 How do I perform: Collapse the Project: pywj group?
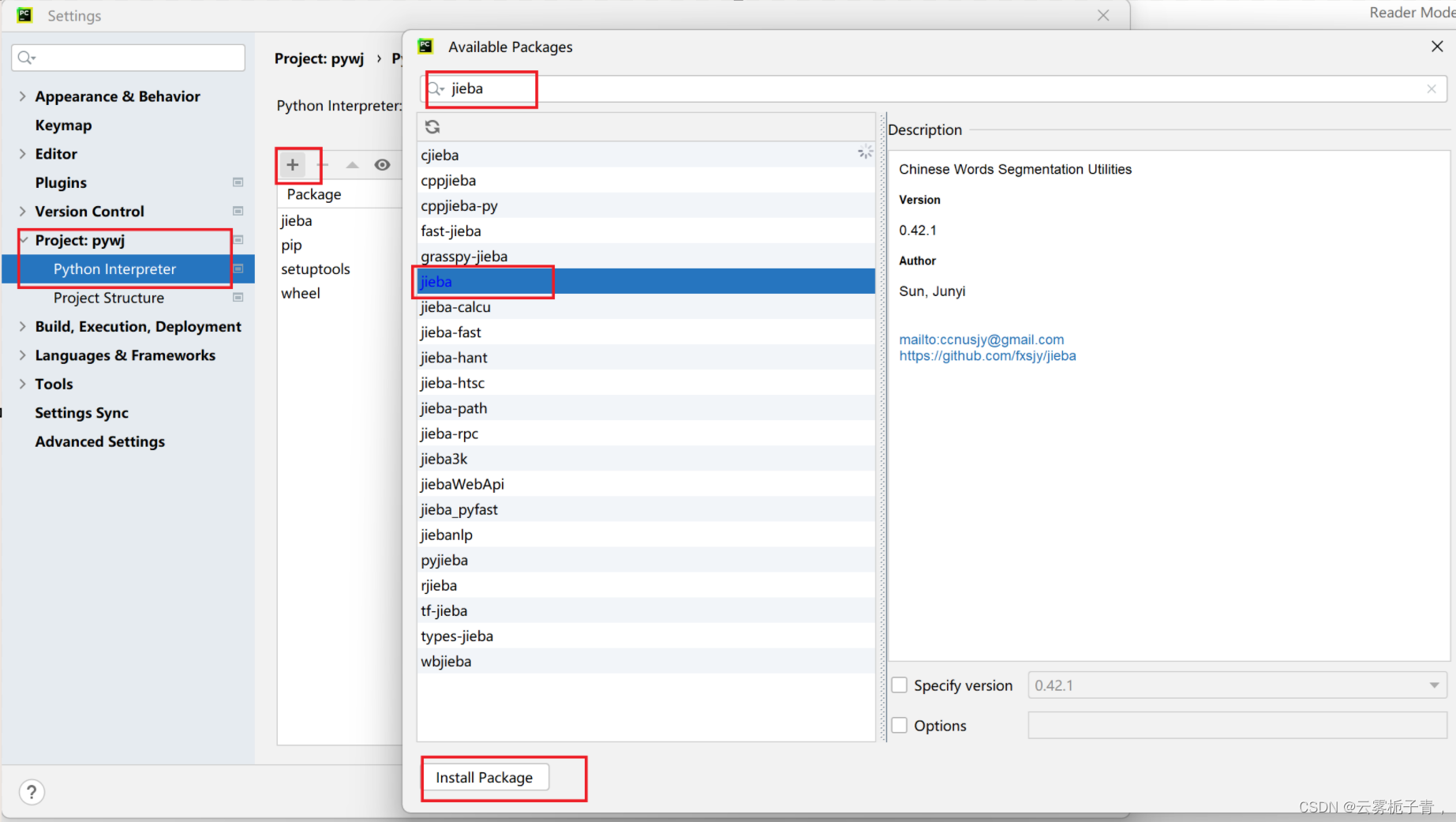click(24, 240)
